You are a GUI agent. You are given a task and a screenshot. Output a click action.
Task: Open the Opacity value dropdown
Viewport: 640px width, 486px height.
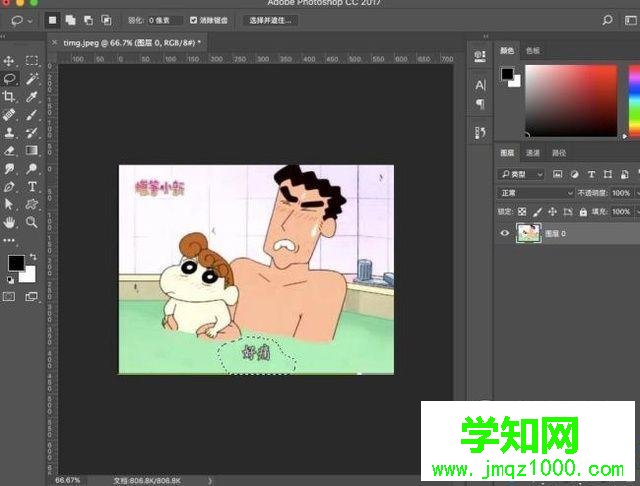(x=636, y=193)
